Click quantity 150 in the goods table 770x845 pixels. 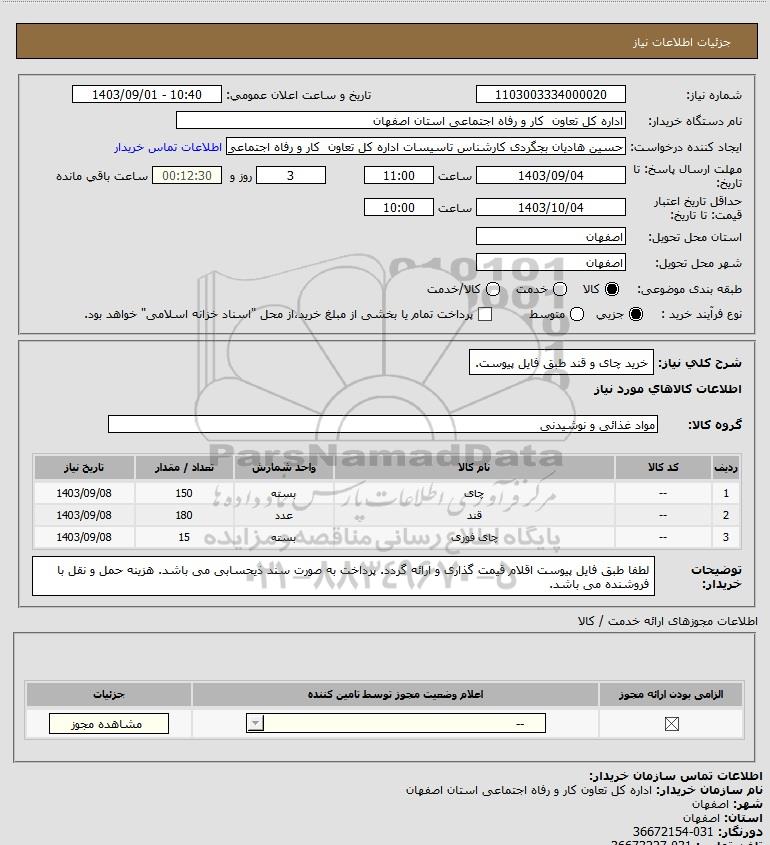(184, 493)
